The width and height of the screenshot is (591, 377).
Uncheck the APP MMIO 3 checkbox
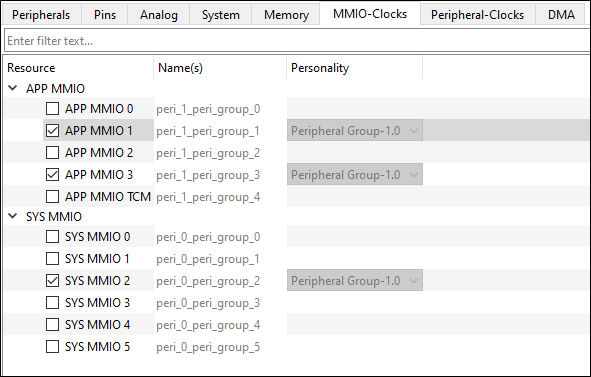point(52,174)
